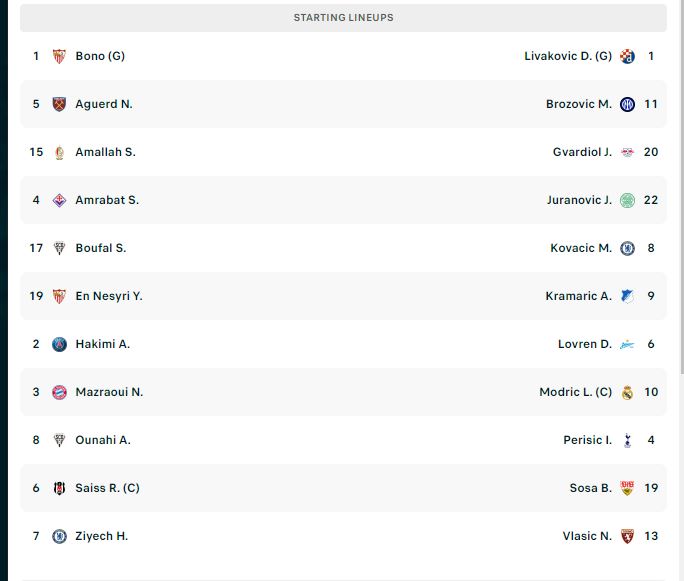
Task: Select Kovacic M. player name
Action: (x=581, y=248)
